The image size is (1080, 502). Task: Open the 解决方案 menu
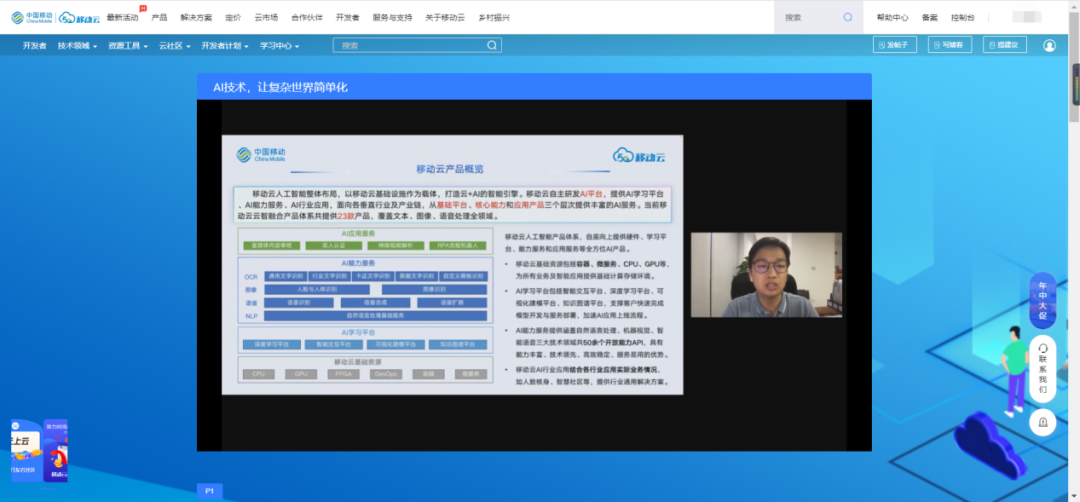[196, 17]
